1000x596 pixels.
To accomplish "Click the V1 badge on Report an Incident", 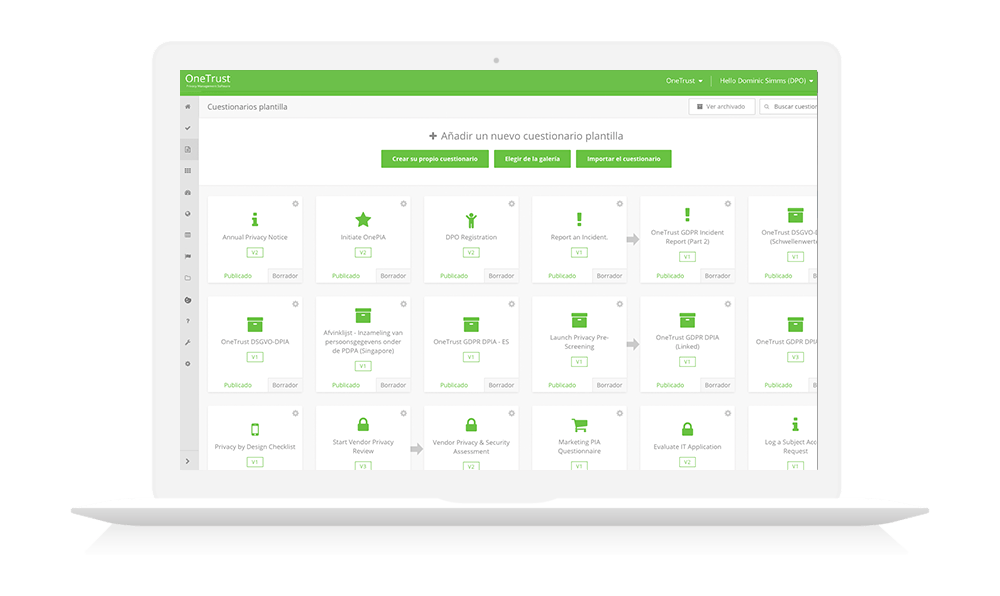I will click(x=579, y=253).
